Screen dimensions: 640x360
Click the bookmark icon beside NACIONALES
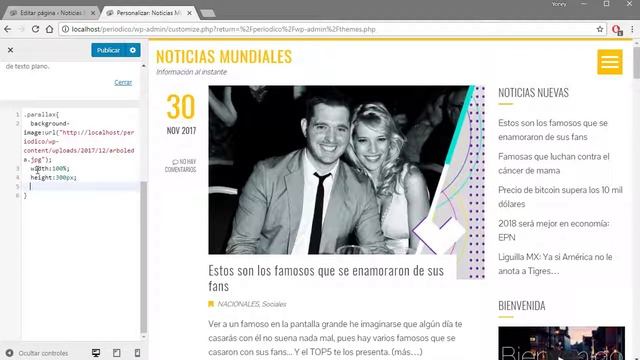[211, 304]
